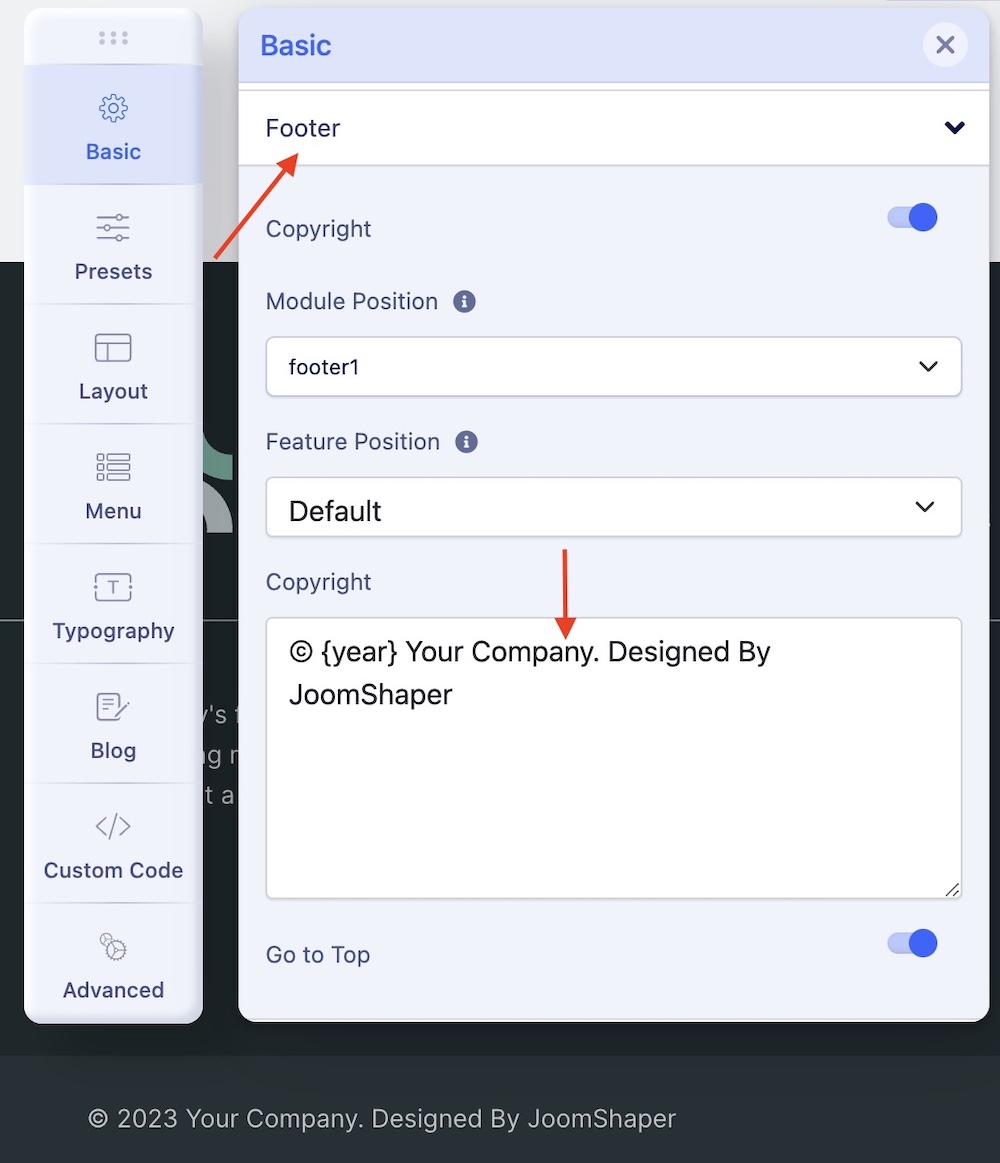Open the Presets sliders icon
Screen dimensions: 1000x1163
[x=113, y=228]
